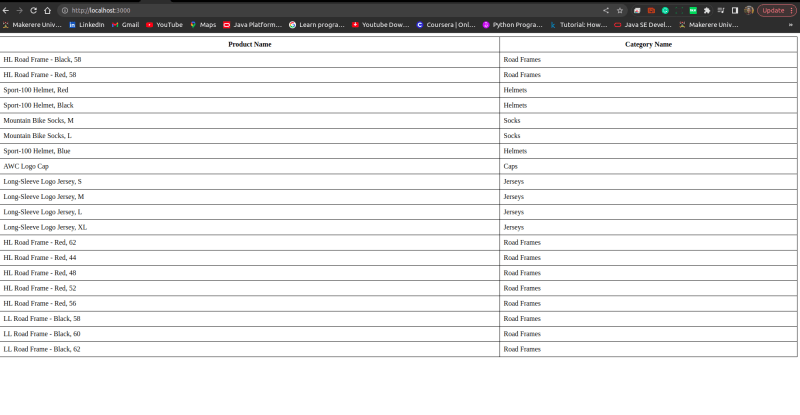The image size is (800, 415).
Task: Bookmark this page with the star icon
Action: coord(620,10)
